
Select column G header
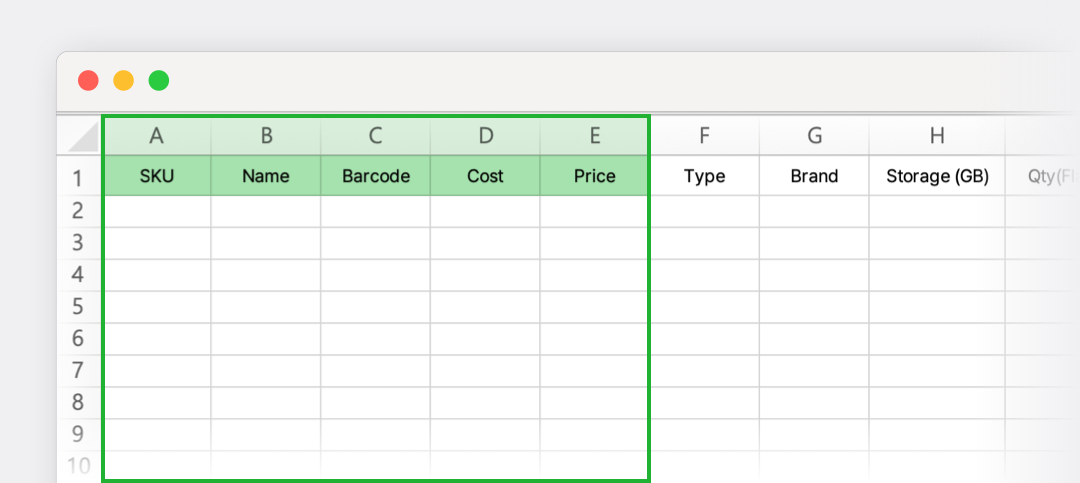(x=814, y=136)
